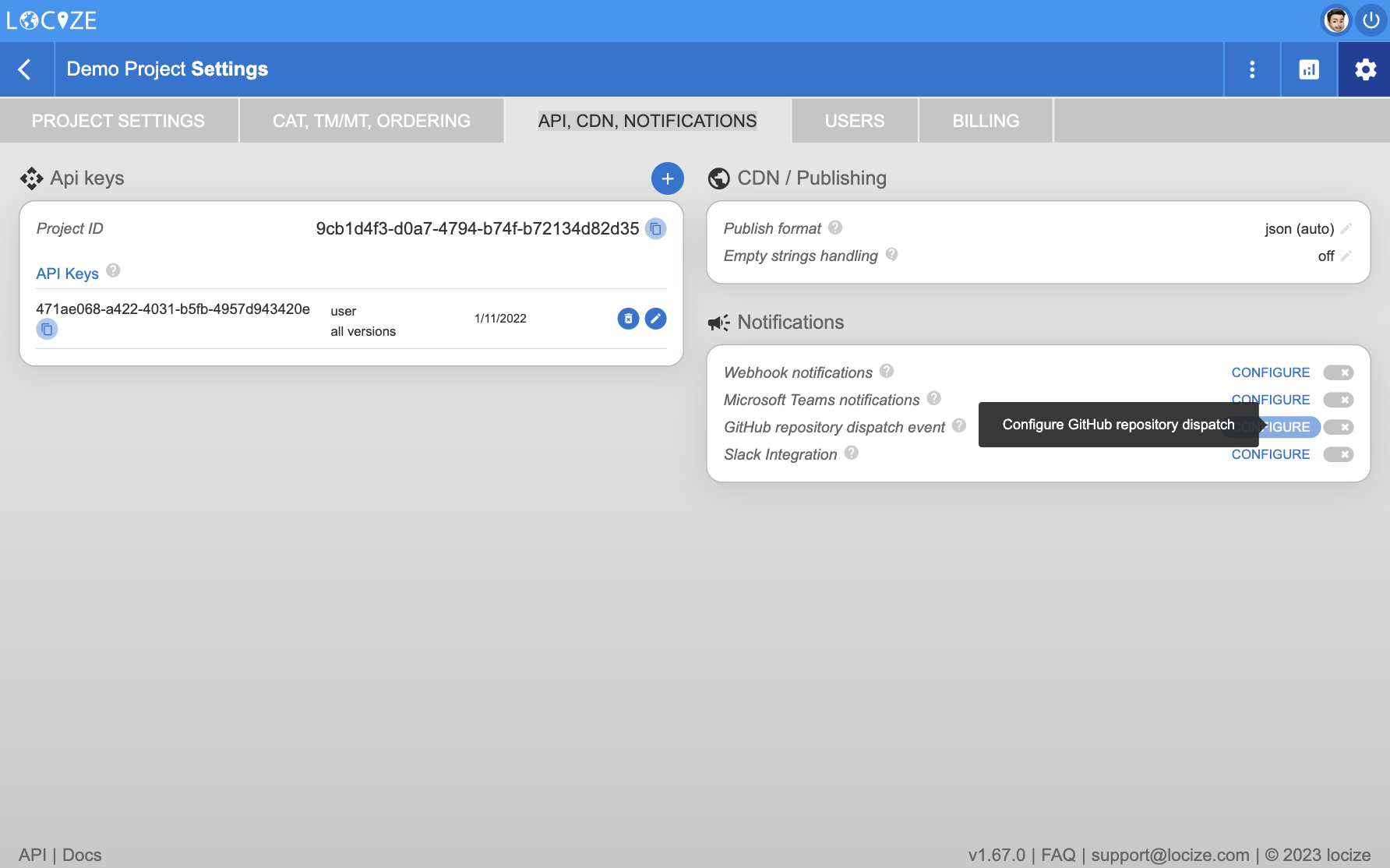Click the logout power icon
Image resolution: width=1390 pixels, height=868 pixels.
click(1371, 20)
